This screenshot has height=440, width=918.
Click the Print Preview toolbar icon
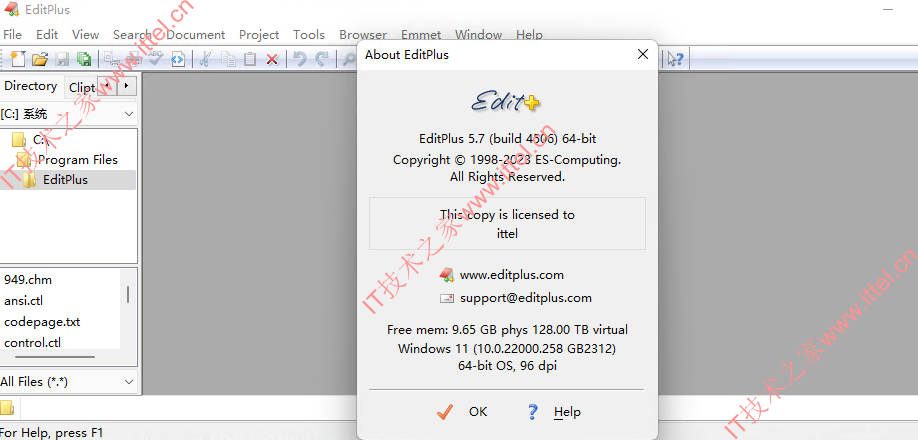[x=111, y=59]
